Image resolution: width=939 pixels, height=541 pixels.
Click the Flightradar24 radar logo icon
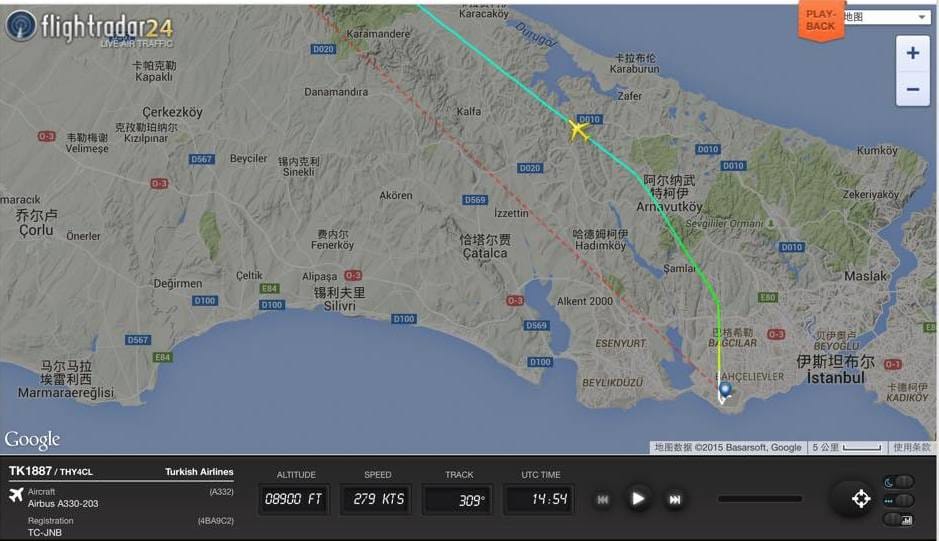[x=21, y=26]
